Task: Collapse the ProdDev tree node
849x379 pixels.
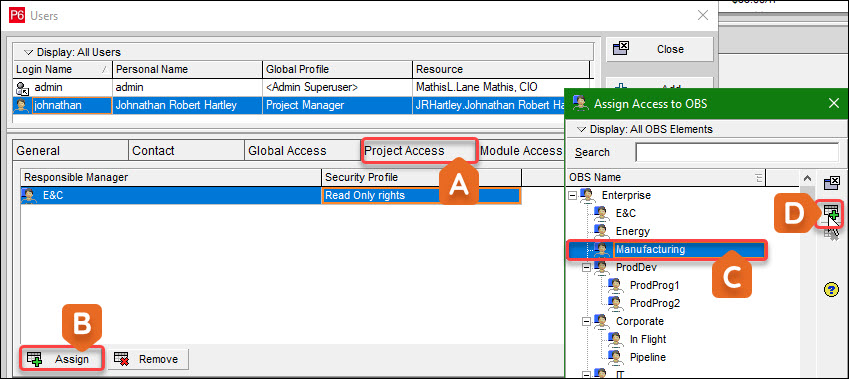Action: [586, 267]
